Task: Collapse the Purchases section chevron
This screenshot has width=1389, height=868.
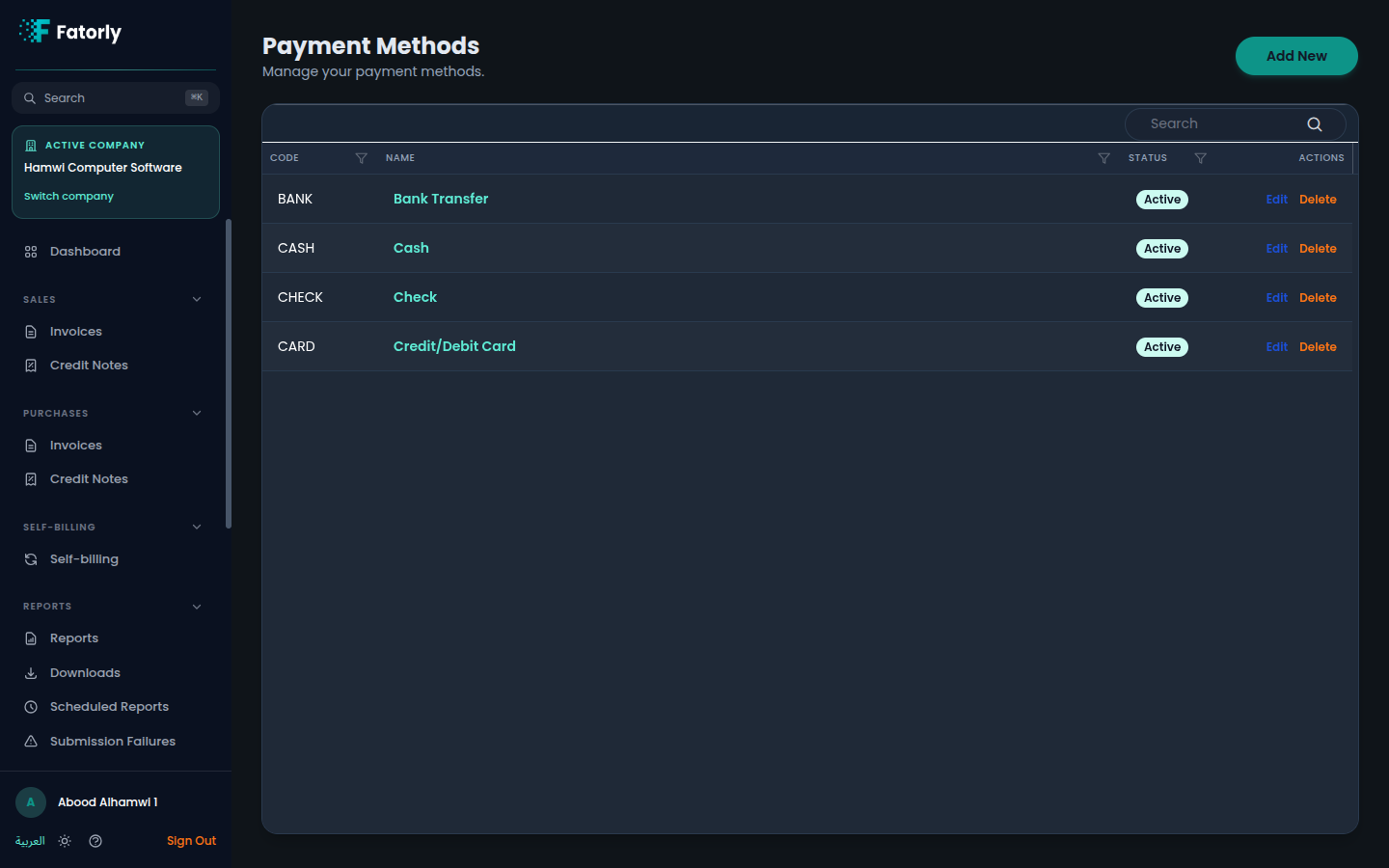Action: tap(197, 414)
